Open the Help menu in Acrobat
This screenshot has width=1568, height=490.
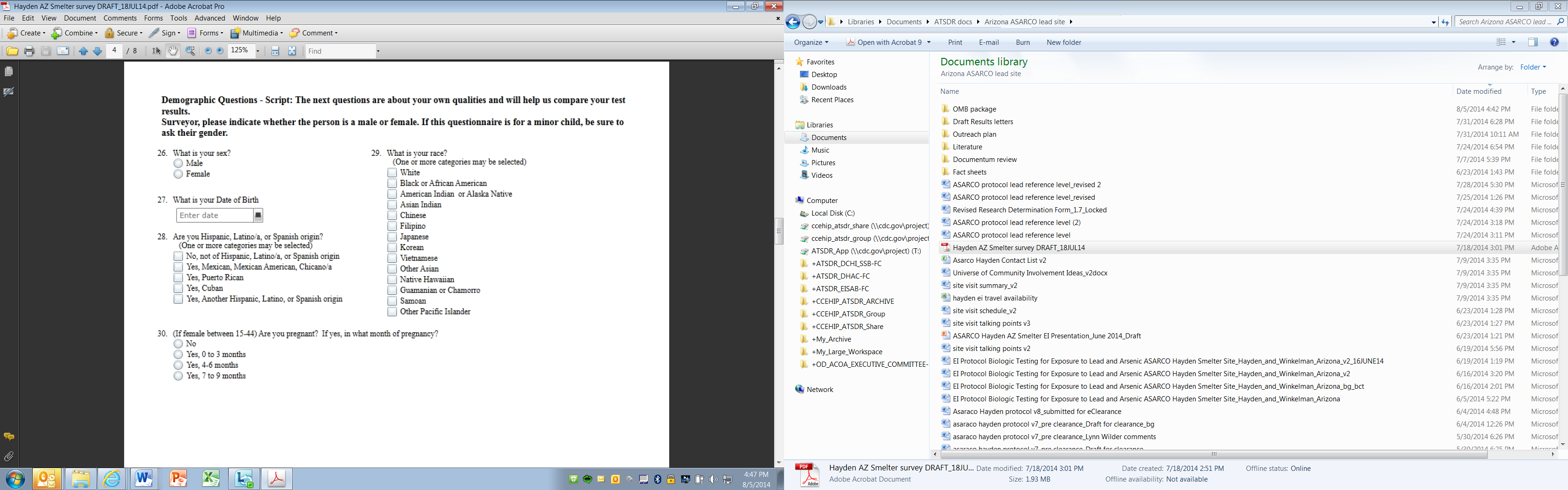[273, 18]
